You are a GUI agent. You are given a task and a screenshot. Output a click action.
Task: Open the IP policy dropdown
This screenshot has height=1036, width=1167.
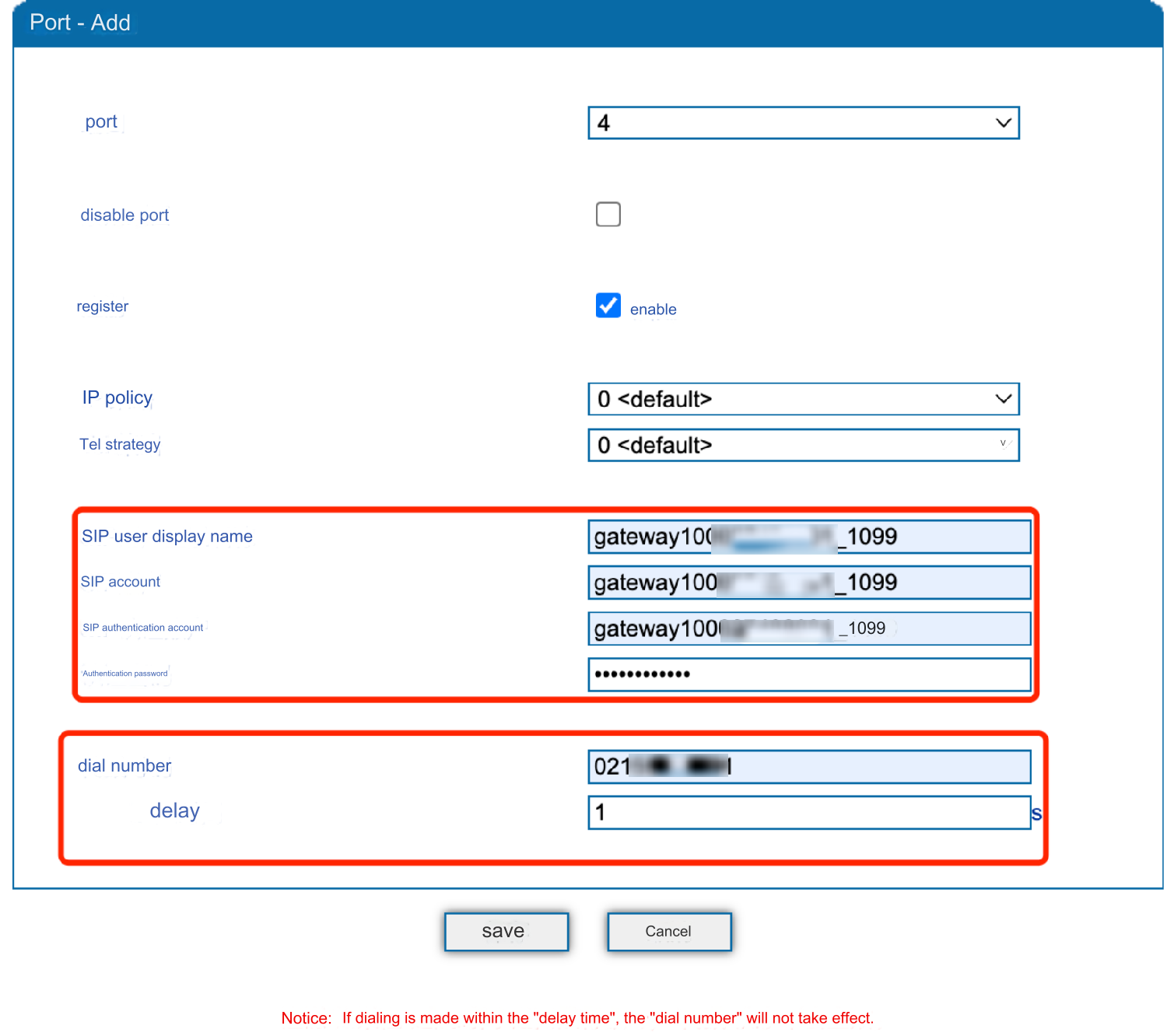(803, 399)
